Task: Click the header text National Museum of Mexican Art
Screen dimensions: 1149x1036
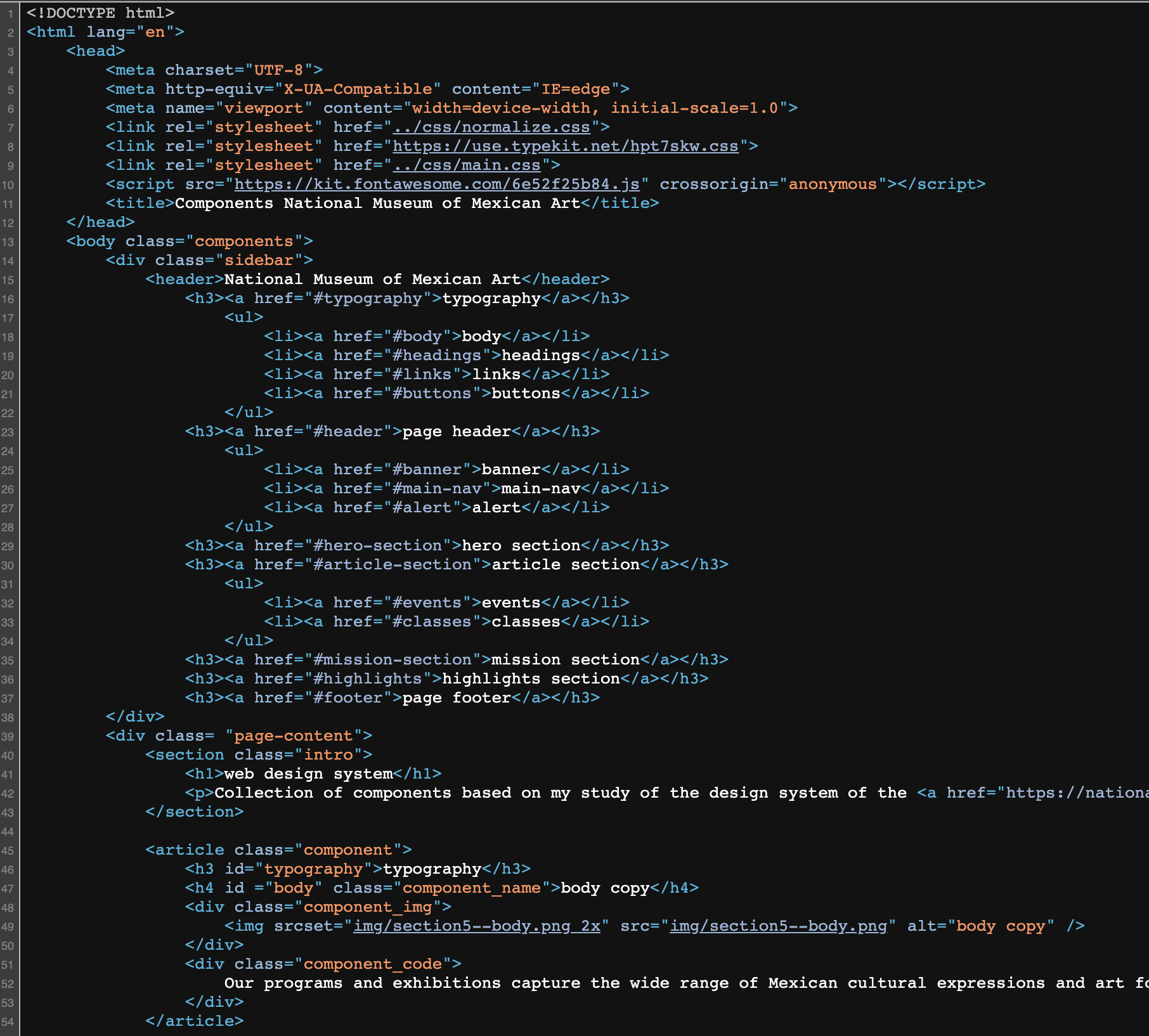Action: tap(373, 279)
